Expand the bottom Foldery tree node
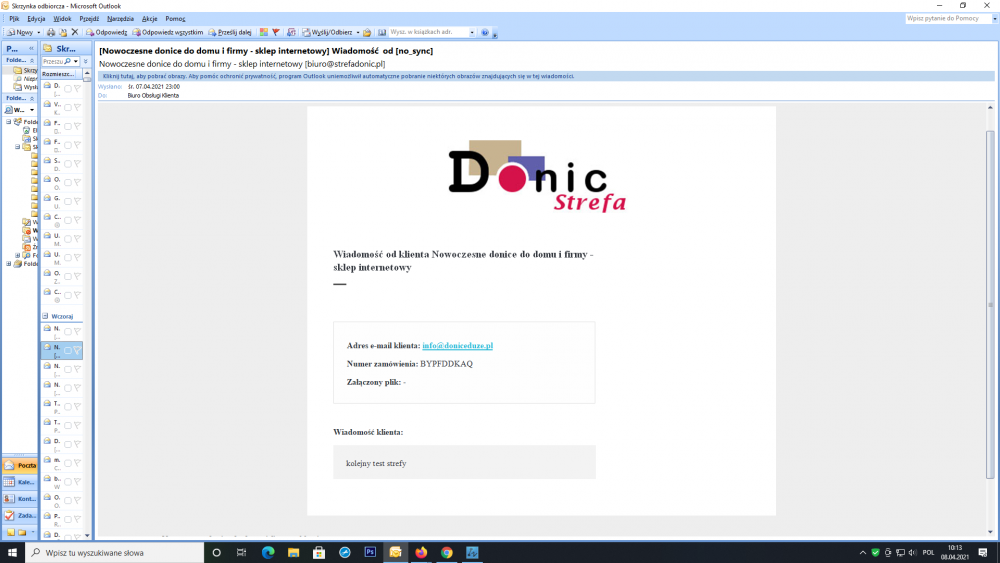 click(x=9, y=263)
